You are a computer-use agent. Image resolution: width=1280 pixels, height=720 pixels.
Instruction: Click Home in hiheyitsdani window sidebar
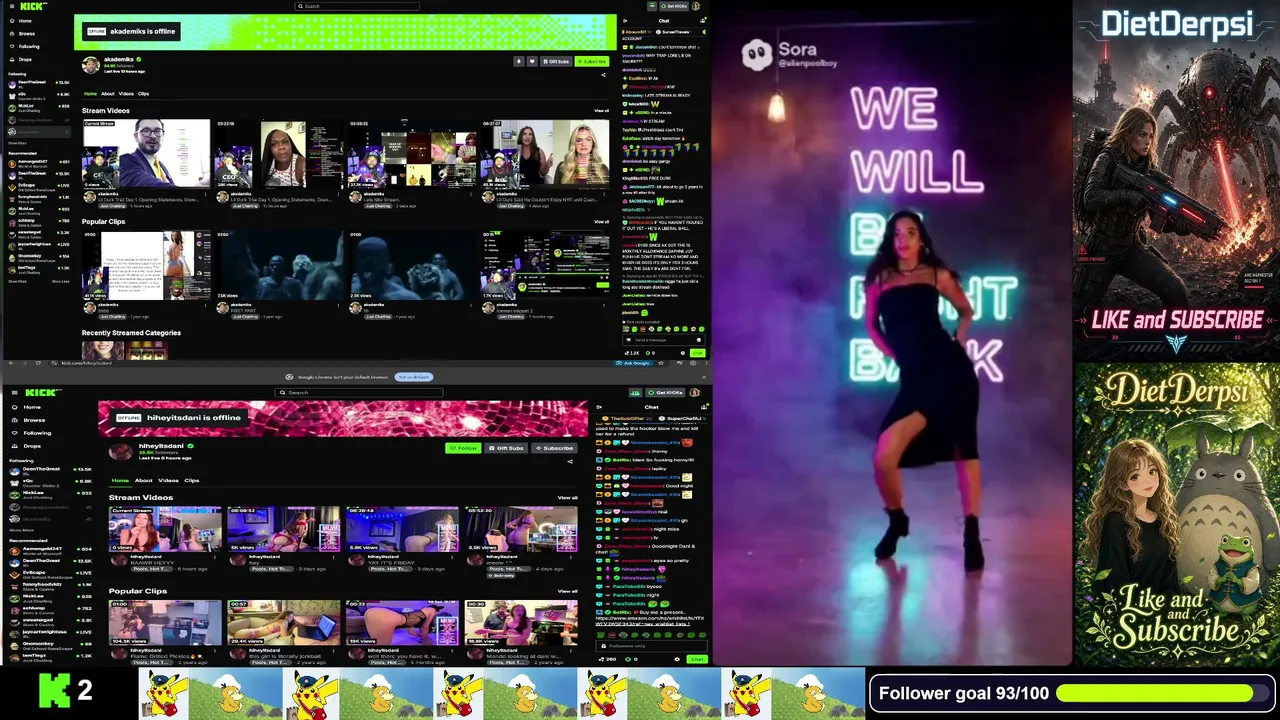(x=28, y=407)
